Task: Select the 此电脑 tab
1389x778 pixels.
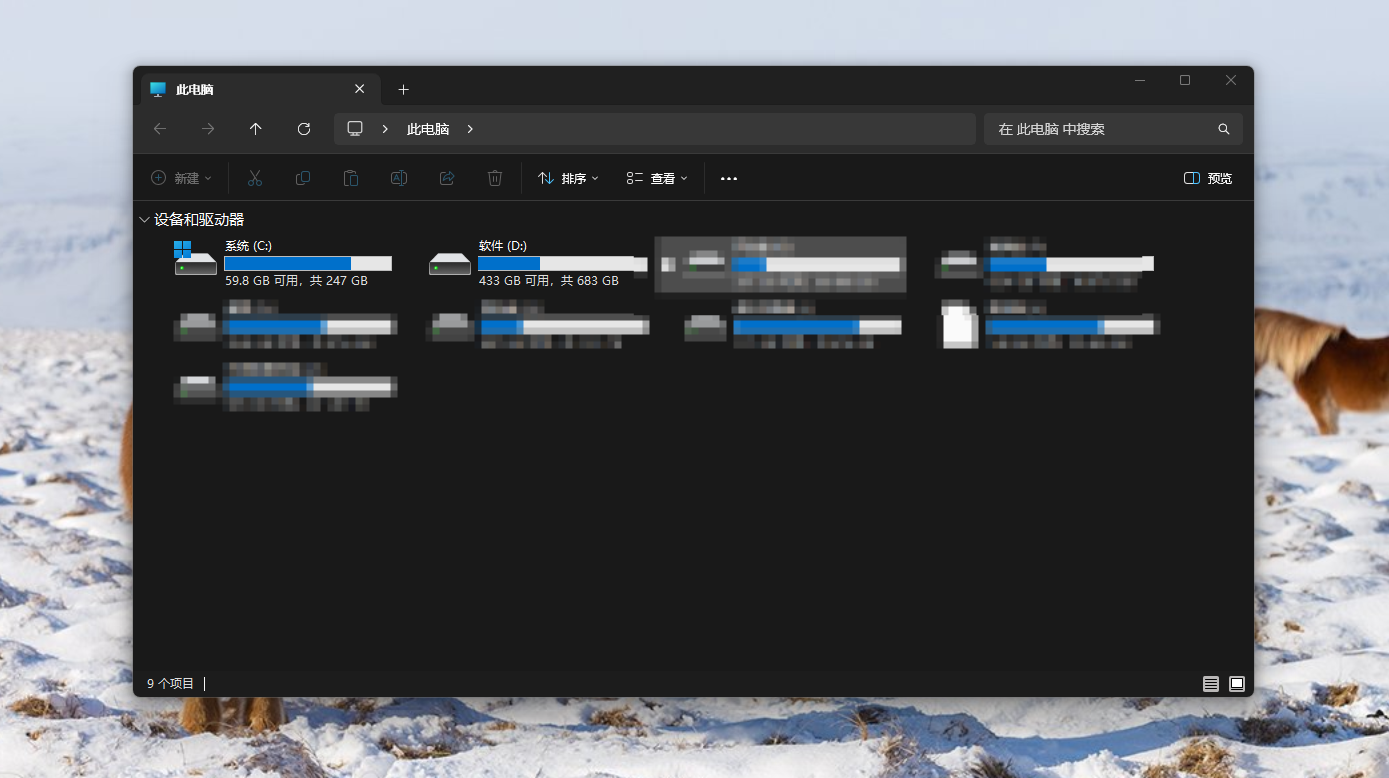Action: pos(250,89)
